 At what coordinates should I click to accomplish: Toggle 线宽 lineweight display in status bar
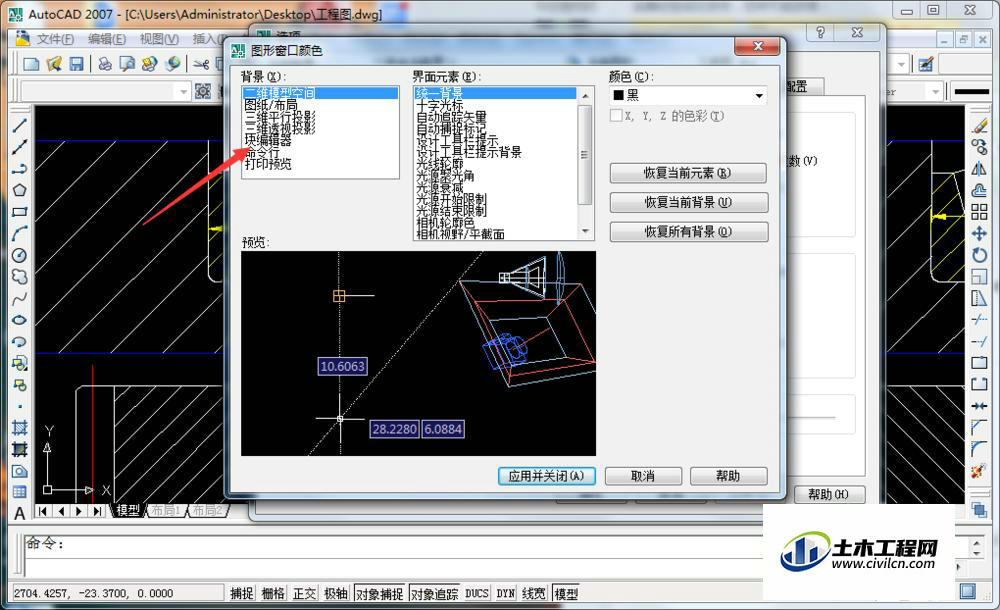pyautogui.click(x=534, y=593)
